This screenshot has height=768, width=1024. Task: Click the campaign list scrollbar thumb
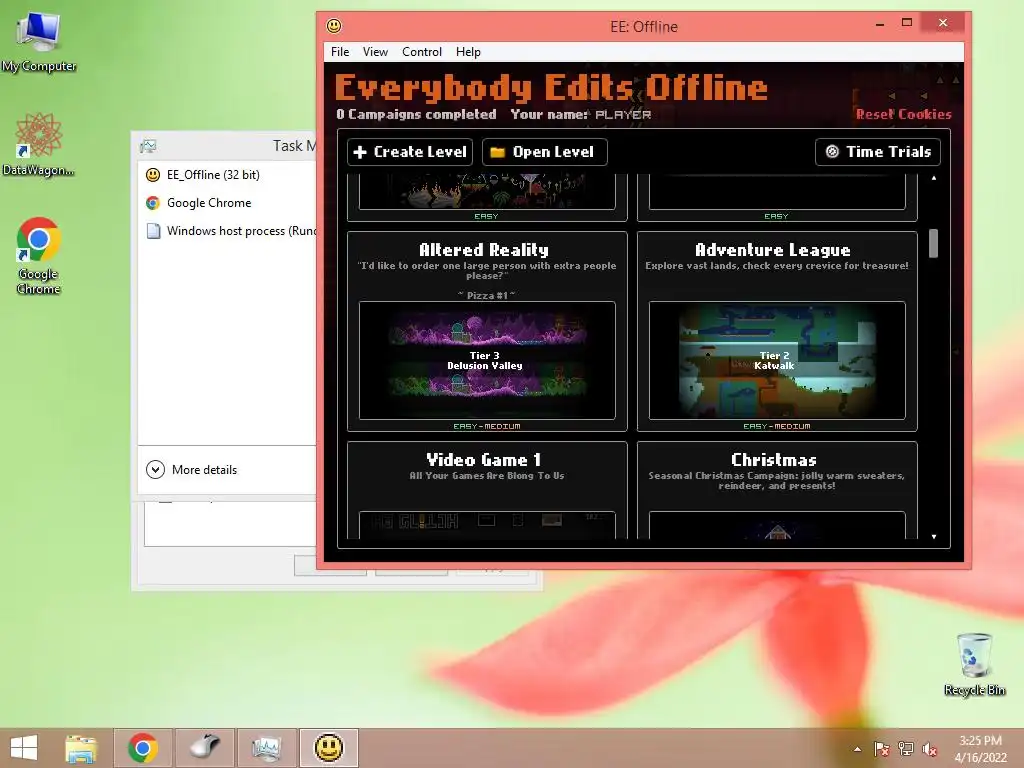click(x=934, y=243)
